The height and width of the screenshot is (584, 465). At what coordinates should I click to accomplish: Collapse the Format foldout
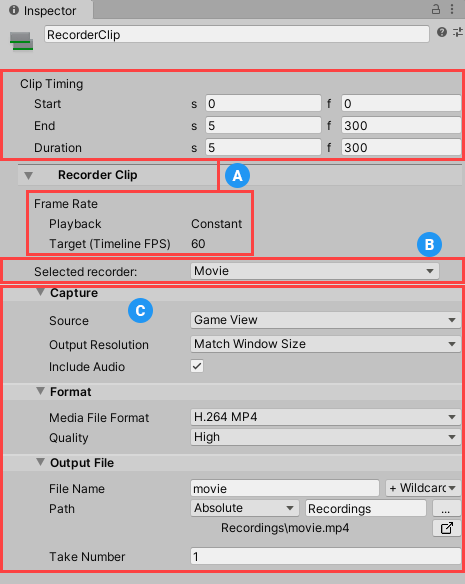pyautogui.click(x=40, y=391)
